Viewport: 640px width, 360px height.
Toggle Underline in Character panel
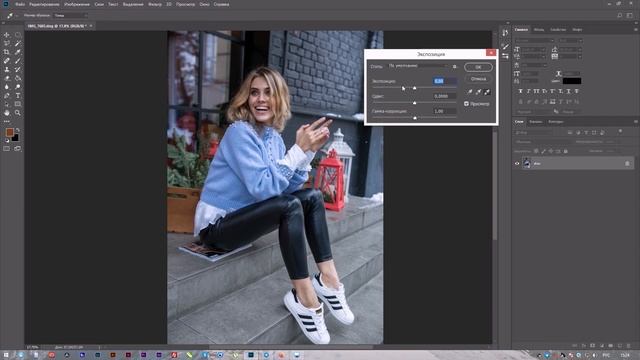[x=569, y=91]
